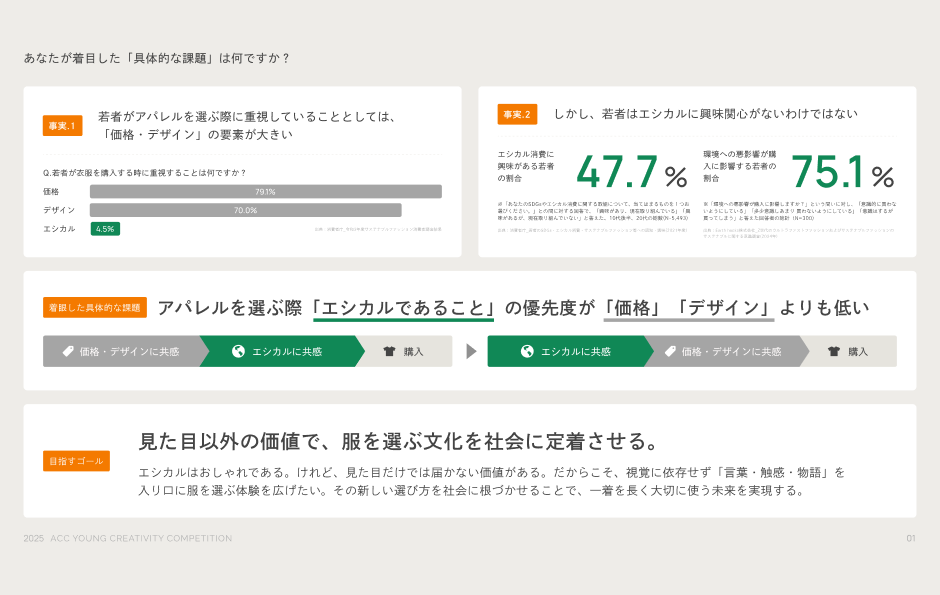Click the footer '2025 ACC YOUNG CREATIVITY COMPETITION'

[128, 539]
